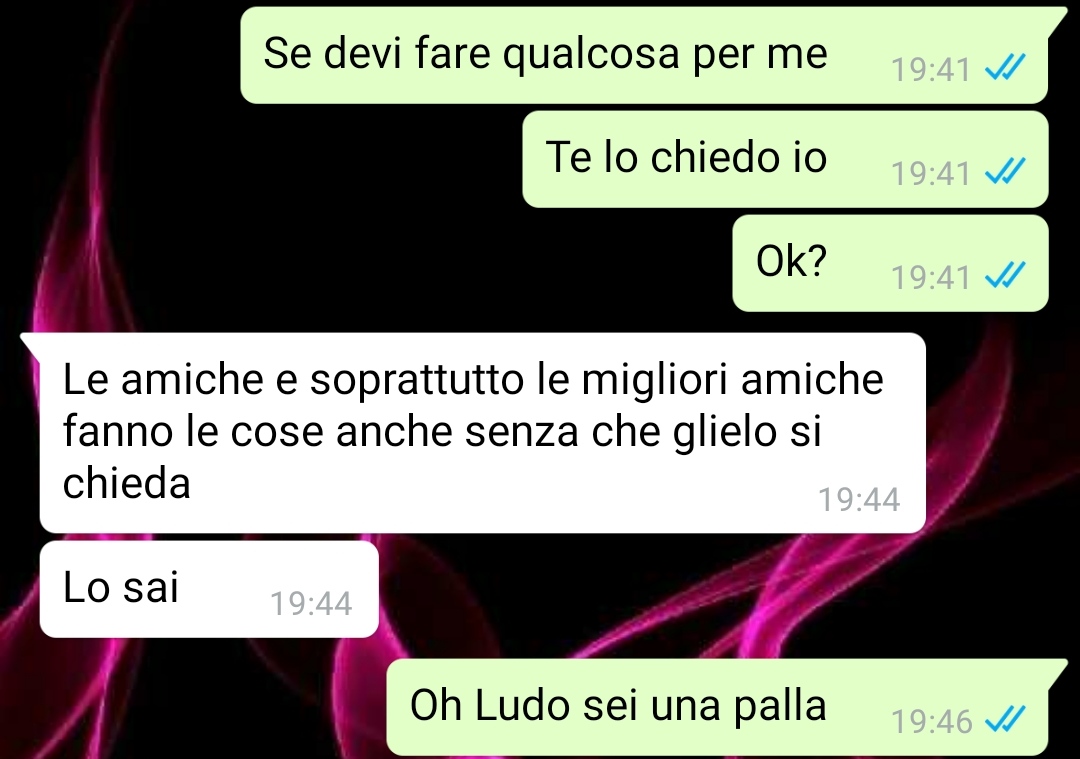Tap the word 'Ludo' in the last message
The height and width of the screenshot is (759, 1080).
coord(522,706)
